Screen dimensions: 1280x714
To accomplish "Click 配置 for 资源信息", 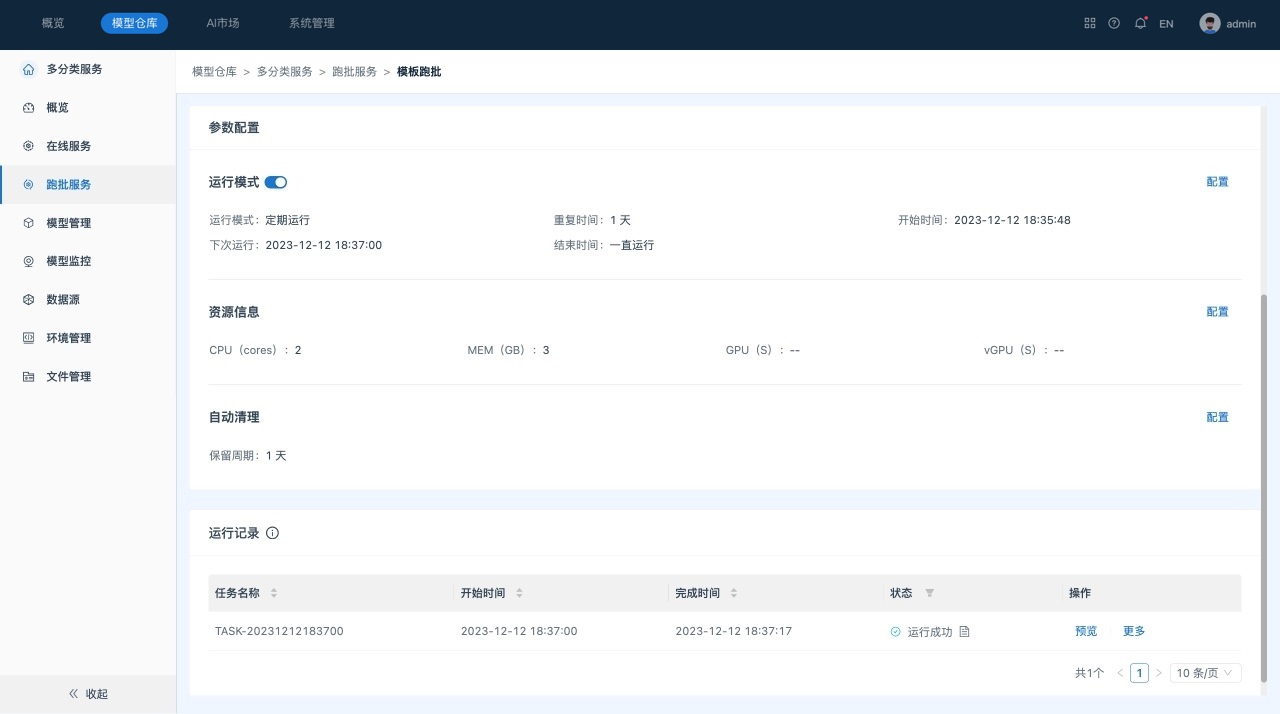I will point(1217,312).
